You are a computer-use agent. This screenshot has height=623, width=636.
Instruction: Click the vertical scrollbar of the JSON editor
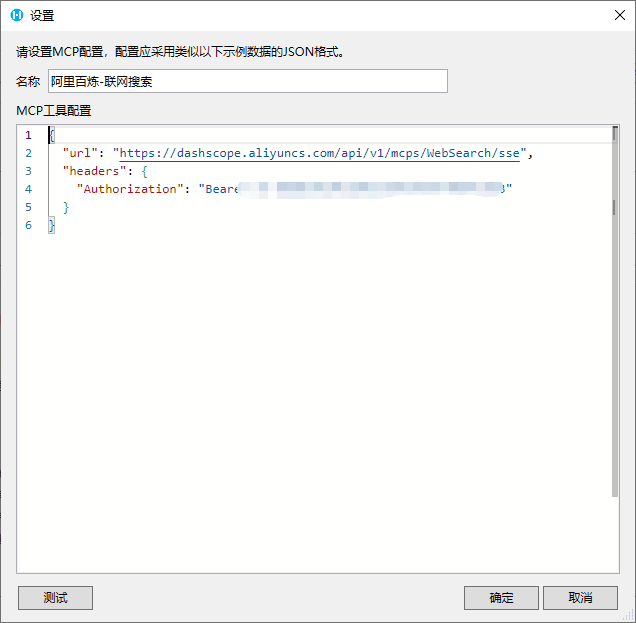point(615,312)
